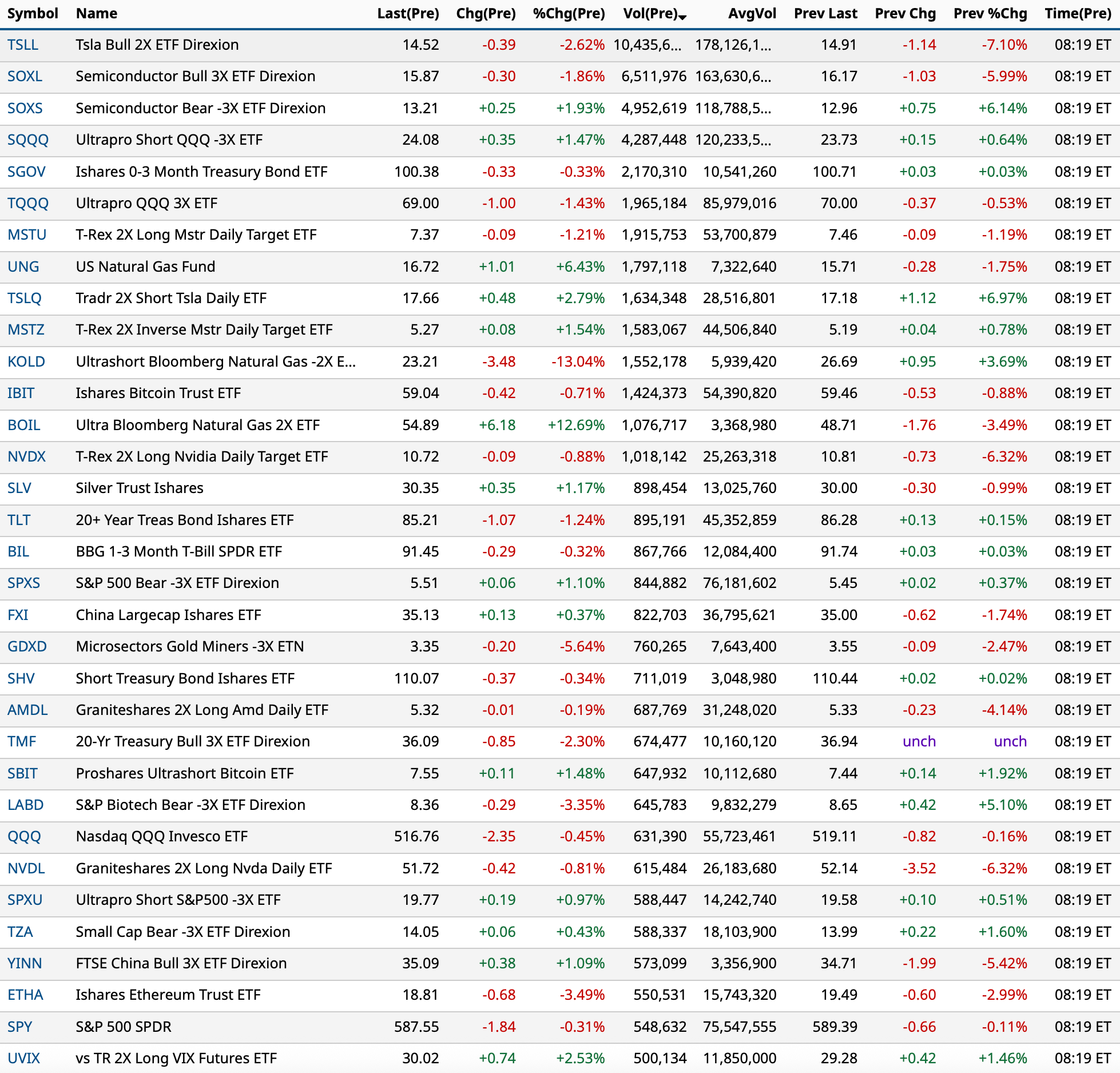Click the SQQQ symbol link
Screen dimensions: 1120x1073
click(x=28, y=140)
